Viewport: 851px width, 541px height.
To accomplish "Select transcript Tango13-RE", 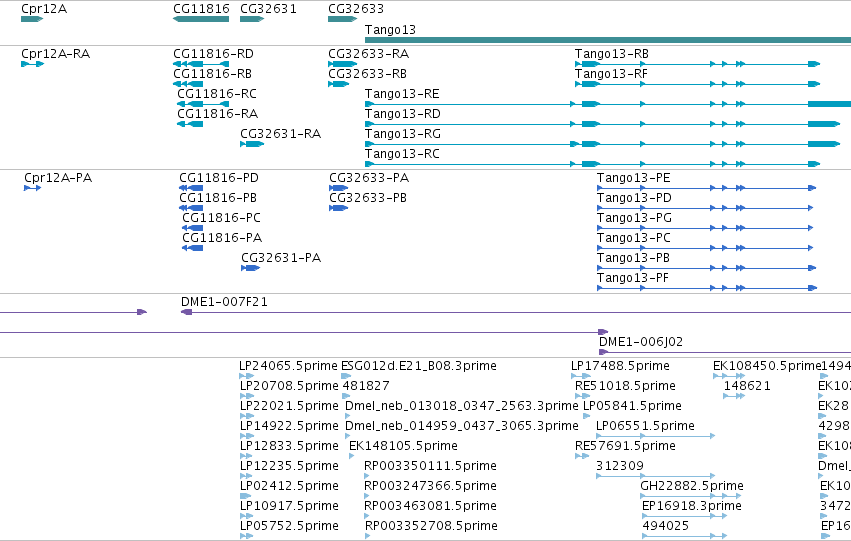I will coord(402,94).
